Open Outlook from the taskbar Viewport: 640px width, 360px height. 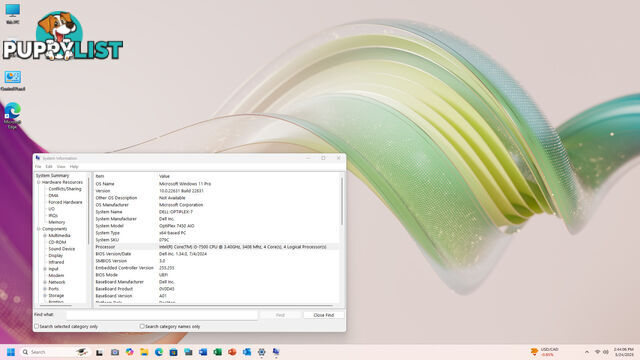click(247, 352)
